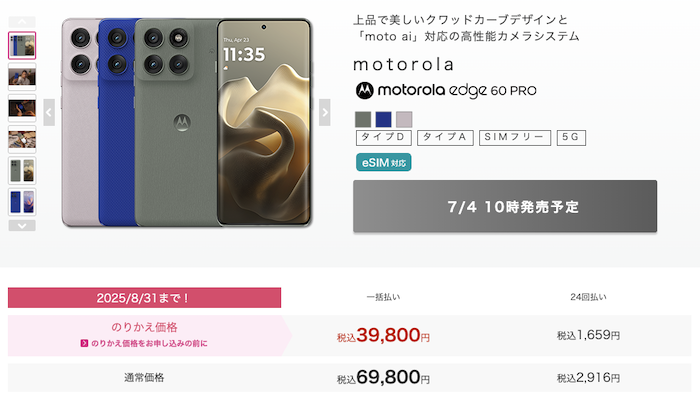Click the 7/4 10時発売予定 button

coord(505,206)
